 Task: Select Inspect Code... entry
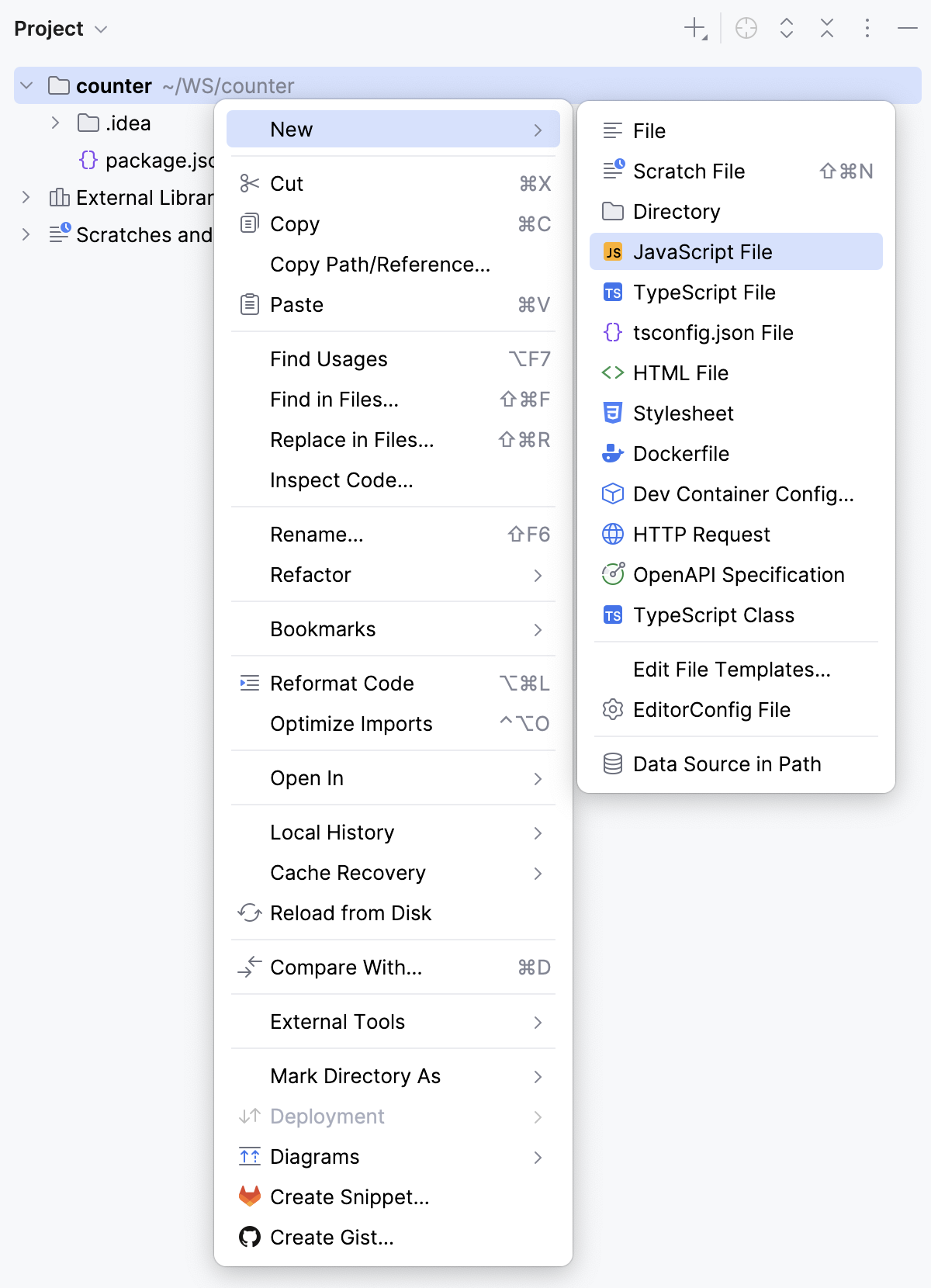[393, 480]
